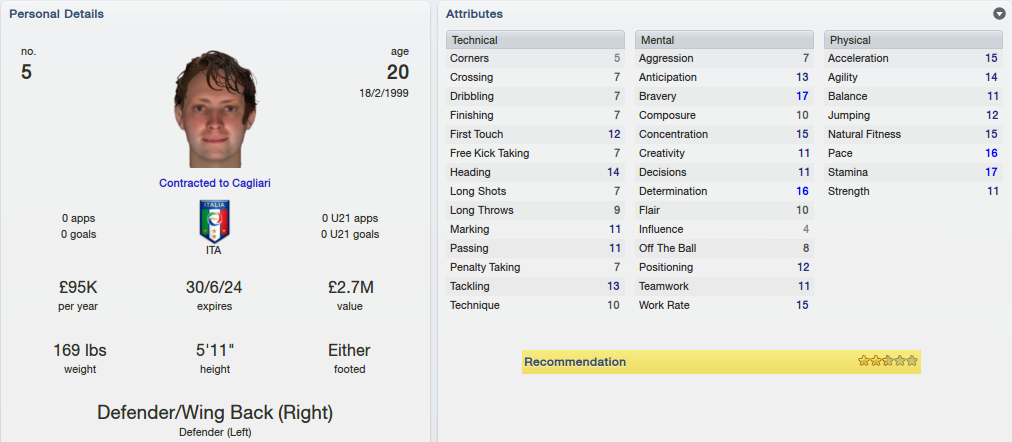Viewport: 1012px width, 442px height.
Task: Click the recommendation star rating
Action: pos(887,361)
